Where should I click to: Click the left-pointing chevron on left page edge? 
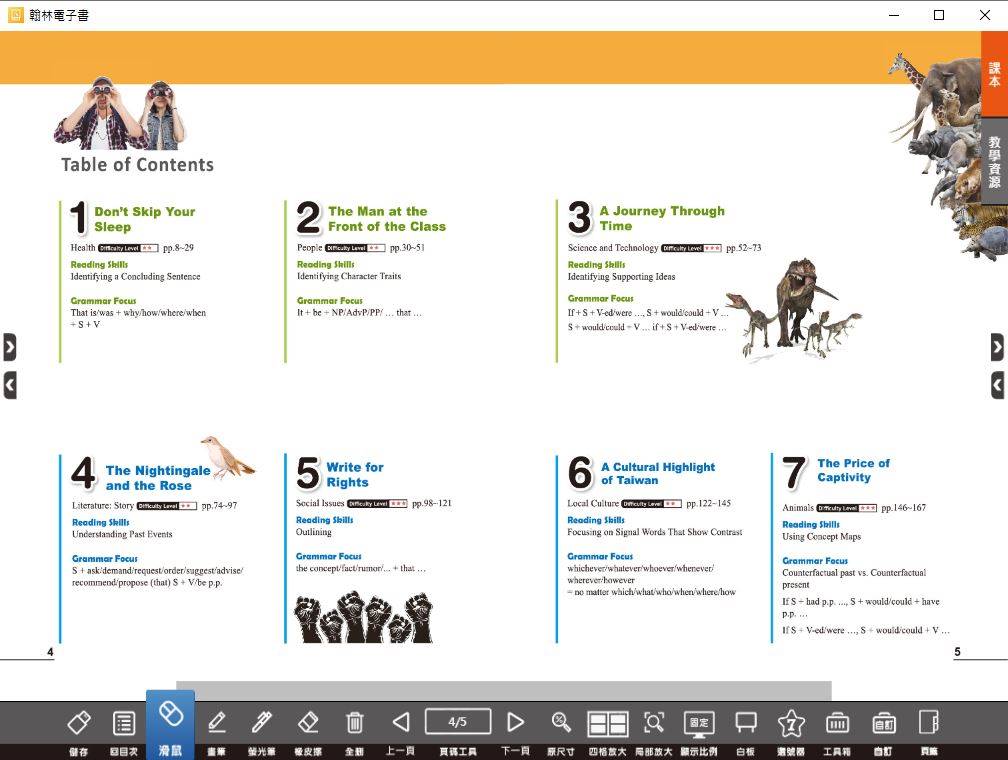(10, 385)
